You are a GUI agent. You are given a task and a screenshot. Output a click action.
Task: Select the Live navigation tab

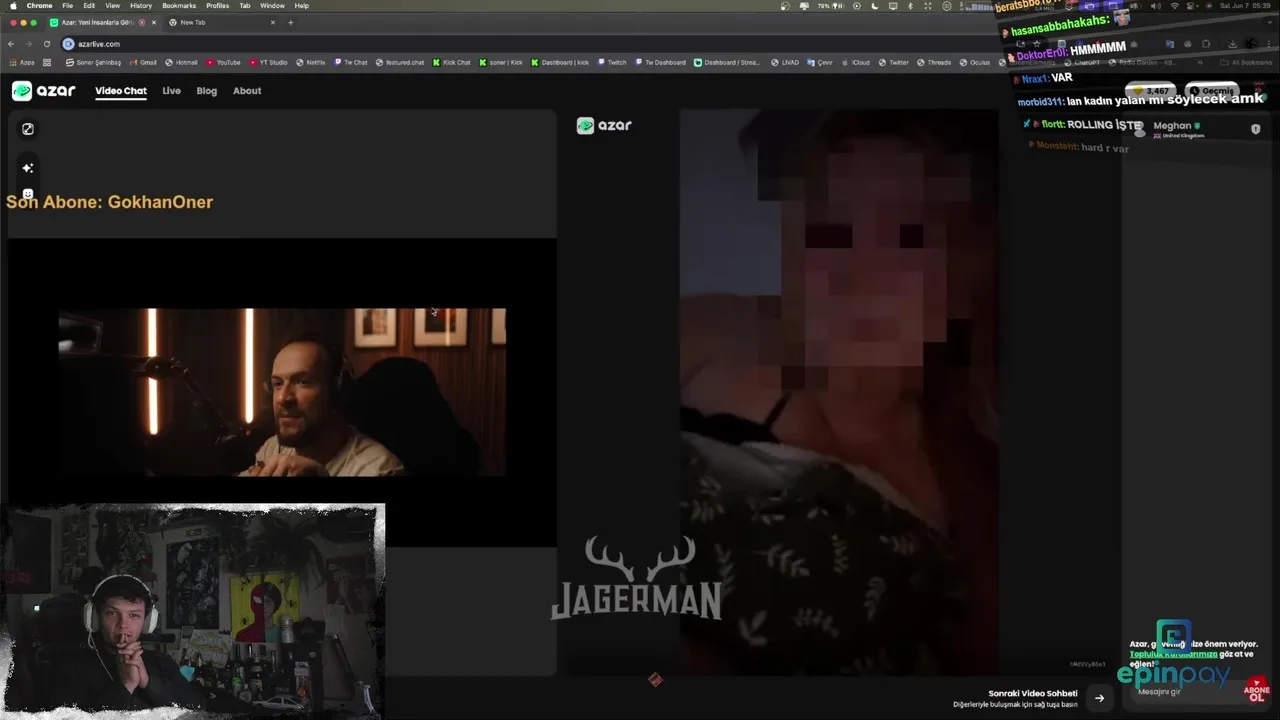[x=172, y=91]
